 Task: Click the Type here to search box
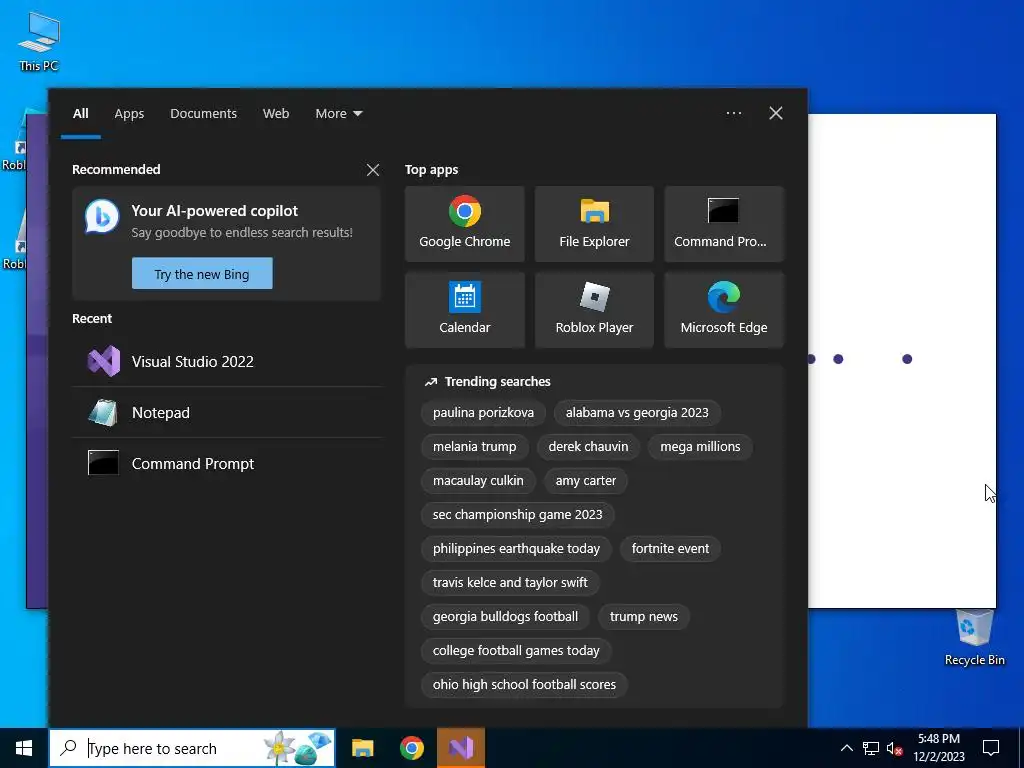click(192, 748)
